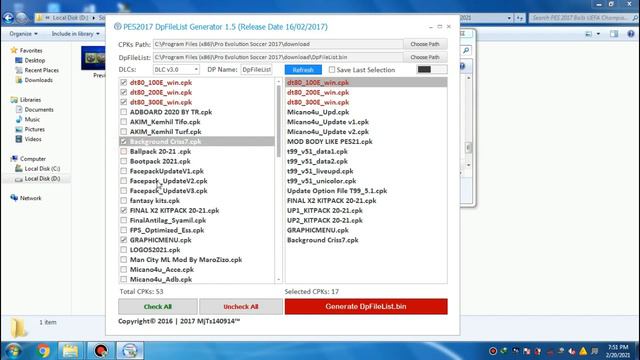Expand Explorer address bar history dropdown

[509, 18]
